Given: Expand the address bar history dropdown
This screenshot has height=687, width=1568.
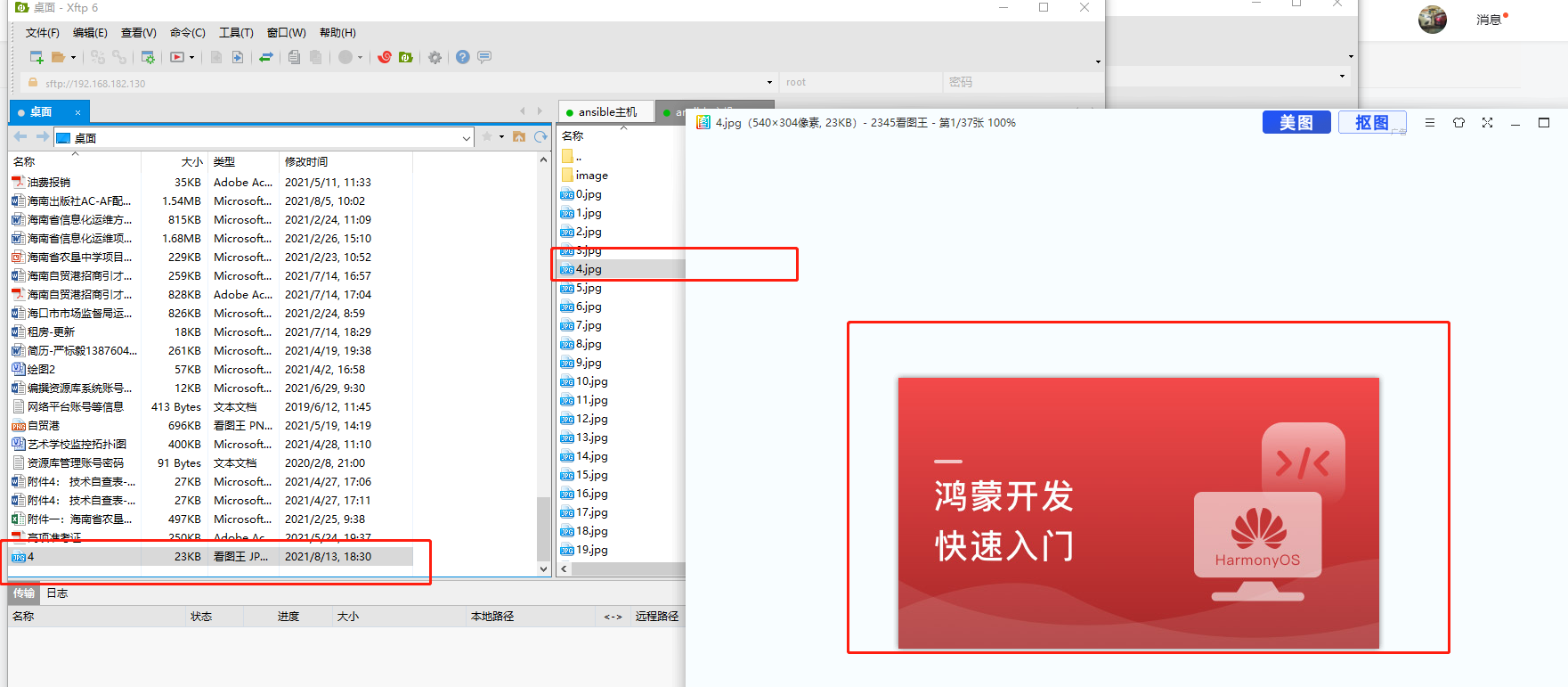Looking at the screenshot, I should click(x=769, y=83).
